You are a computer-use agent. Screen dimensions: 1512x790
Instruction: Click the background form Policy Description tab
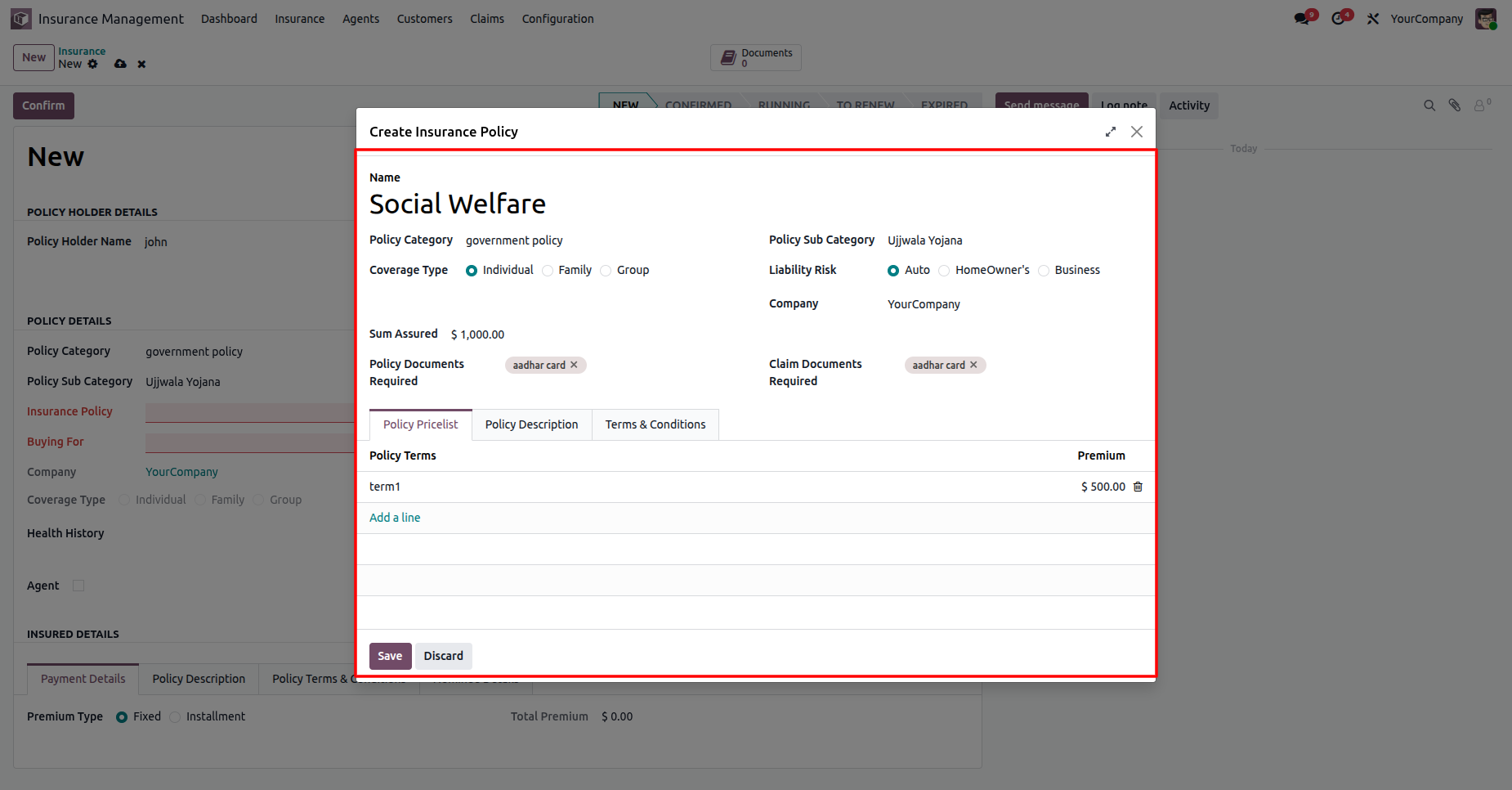point(199,679)
